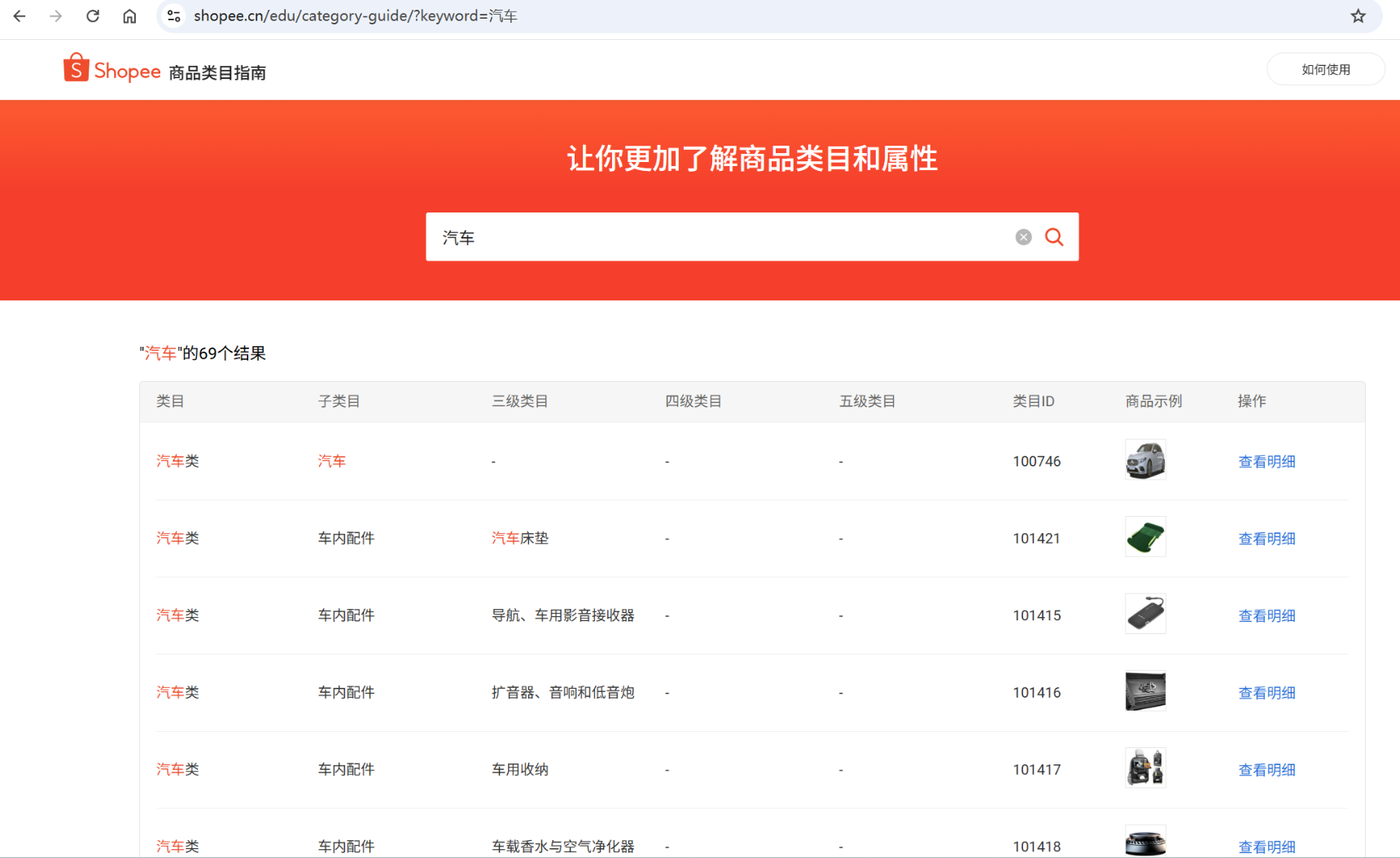The image size is (1400, 858).
Task: View details for category ID 100746
Action: coord(1266,462)
